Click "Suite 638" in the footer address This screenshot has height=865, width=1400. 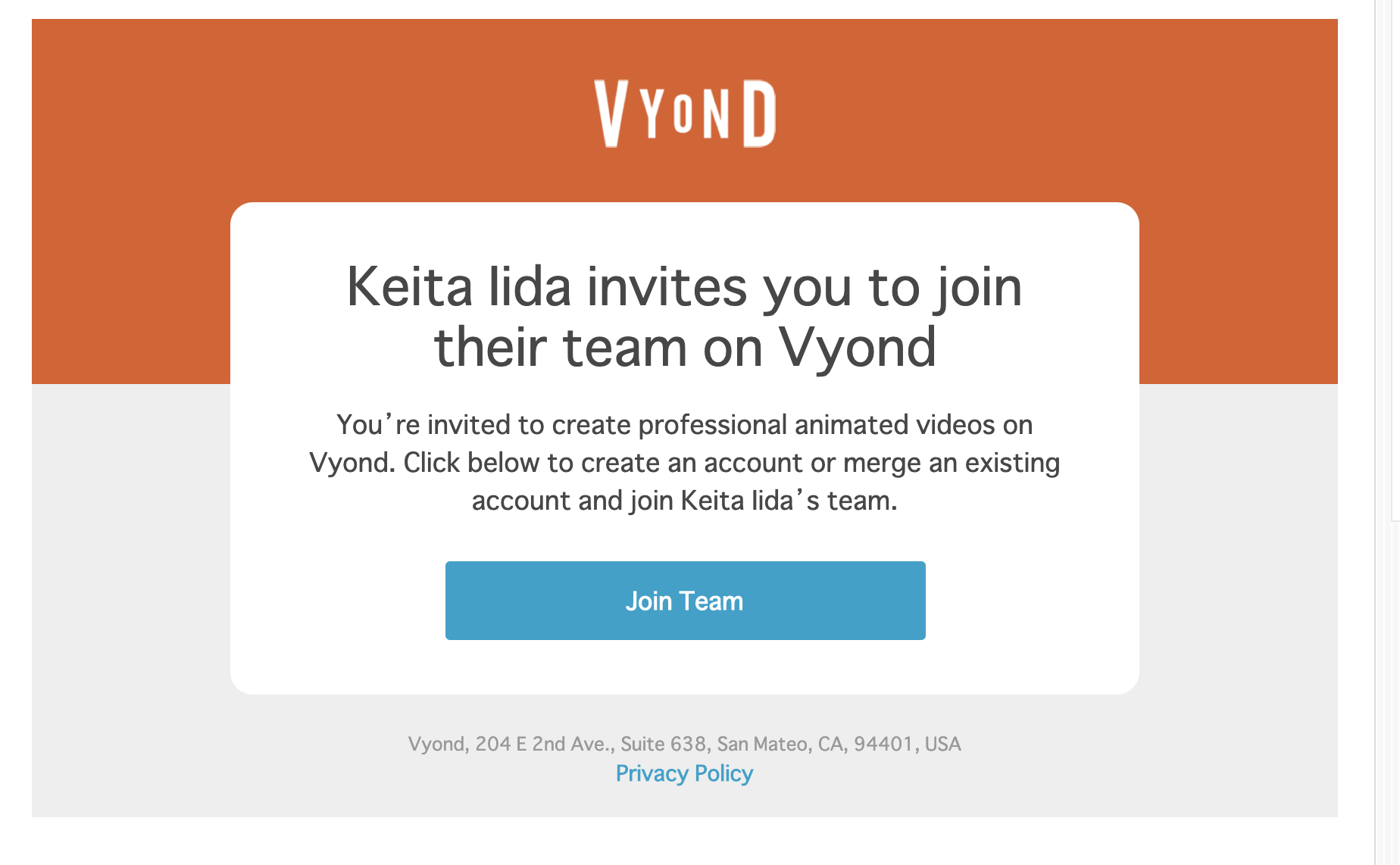[x=663, y=744]
